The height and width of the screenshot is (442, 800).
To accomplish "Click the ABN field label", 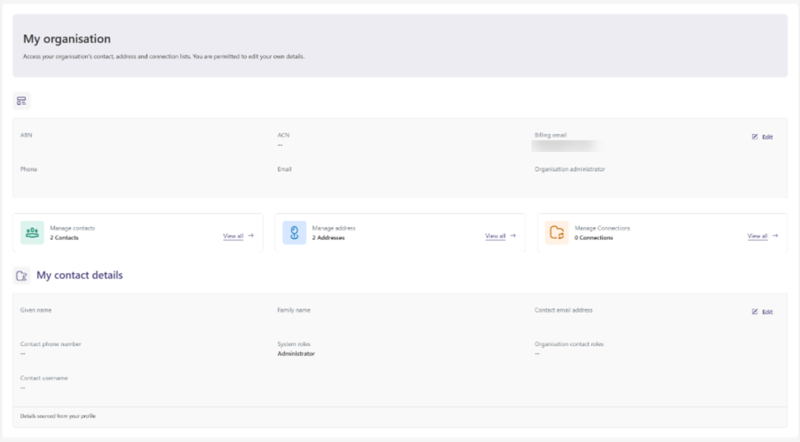I will (26, 135).
